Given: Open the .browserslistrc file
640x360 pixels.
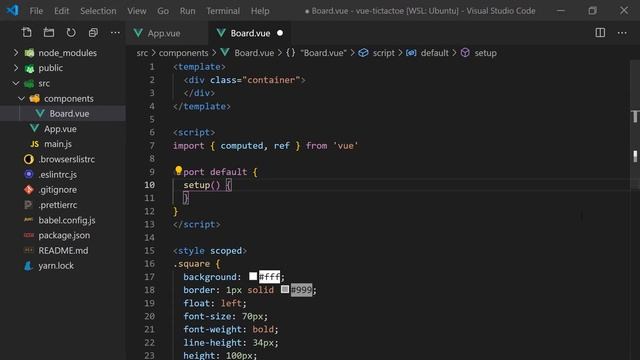Looking at the screenshot, I should pos(67,159).
